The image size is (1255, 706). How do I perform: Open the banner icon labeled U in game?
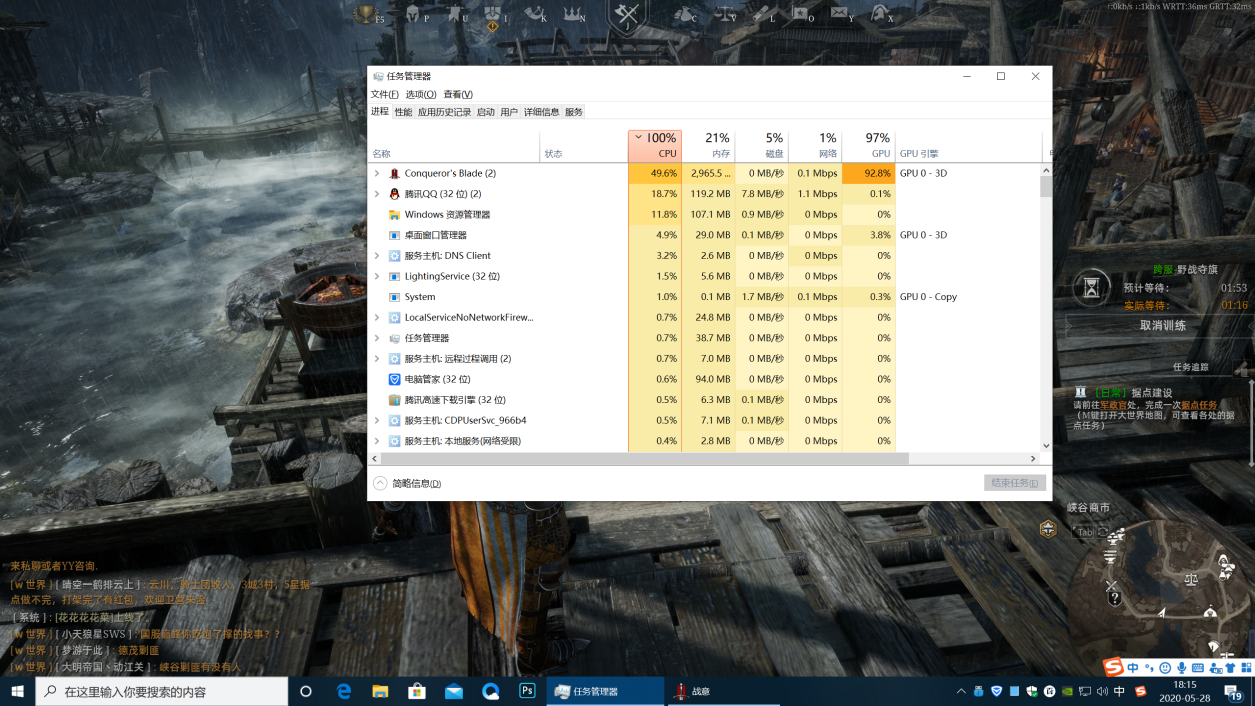[455, 14]
